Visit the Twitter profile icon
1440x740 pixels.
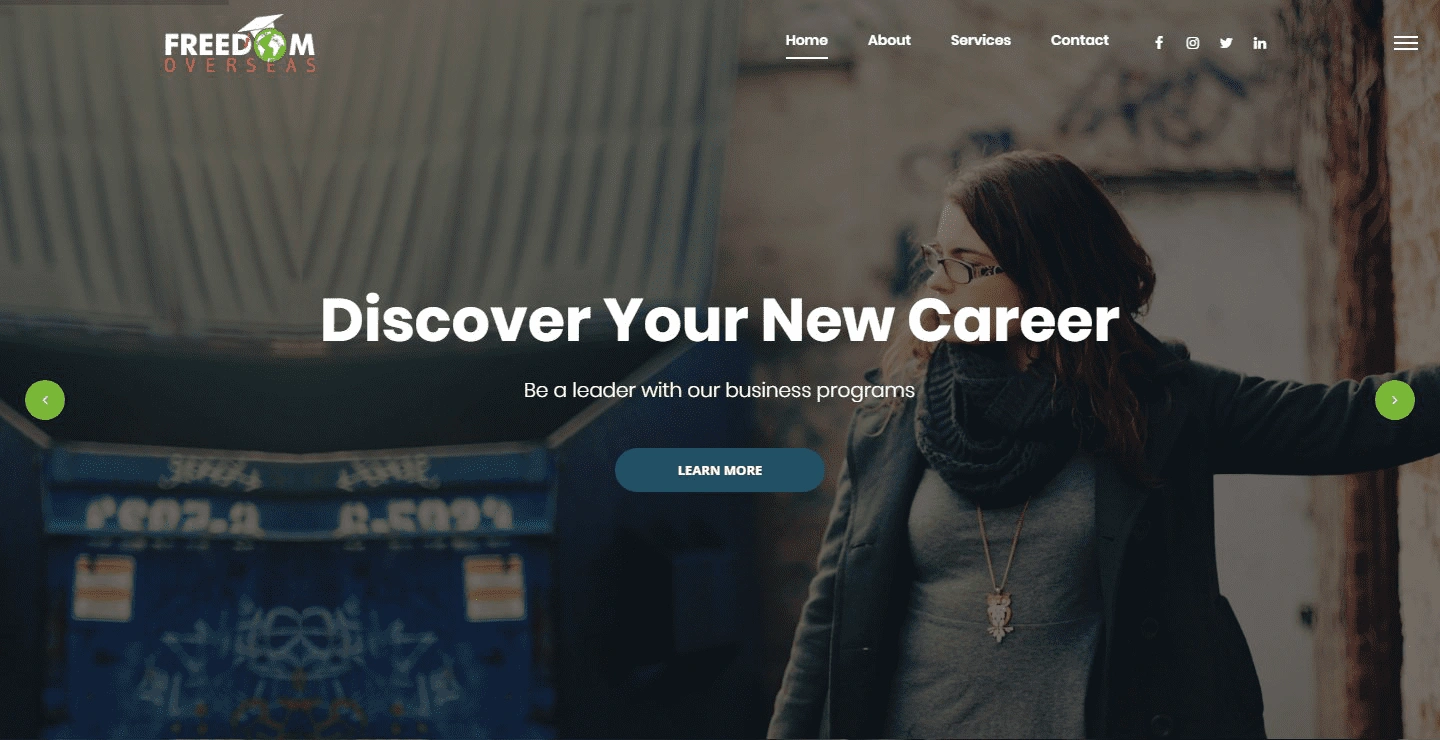(1226, 43)
